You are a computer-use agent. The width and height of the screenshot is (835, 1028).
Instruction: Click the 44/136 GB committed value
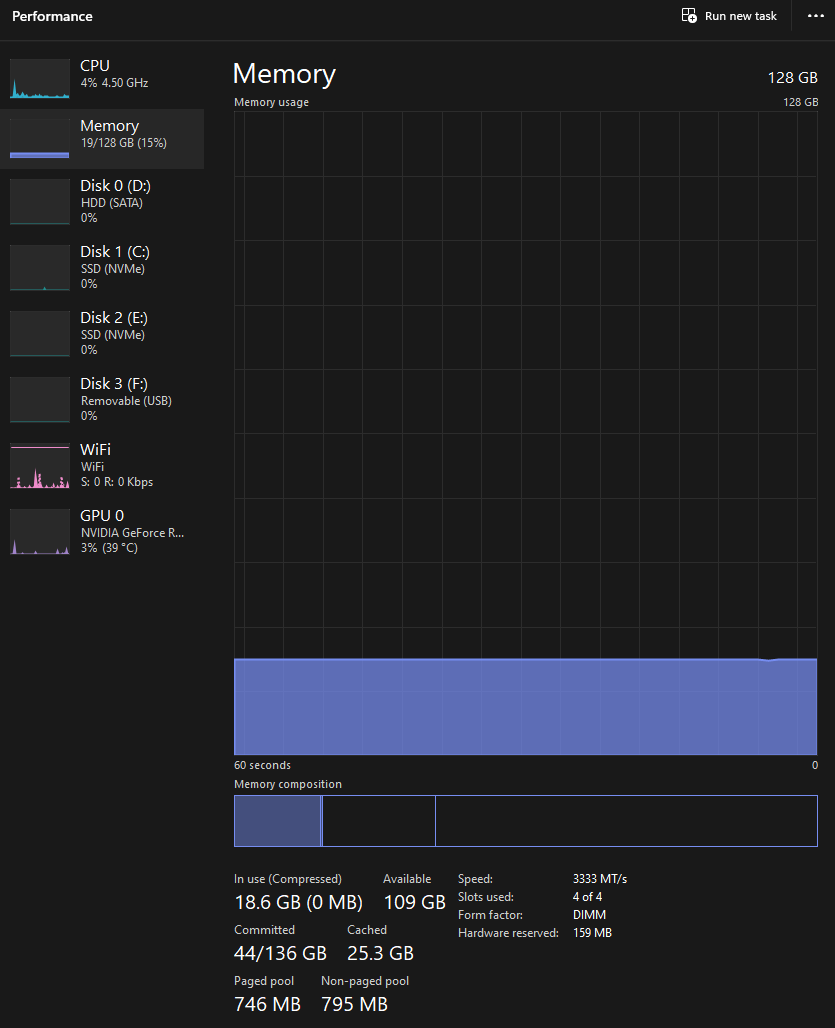pyautogui.click(x=281, y=953)
